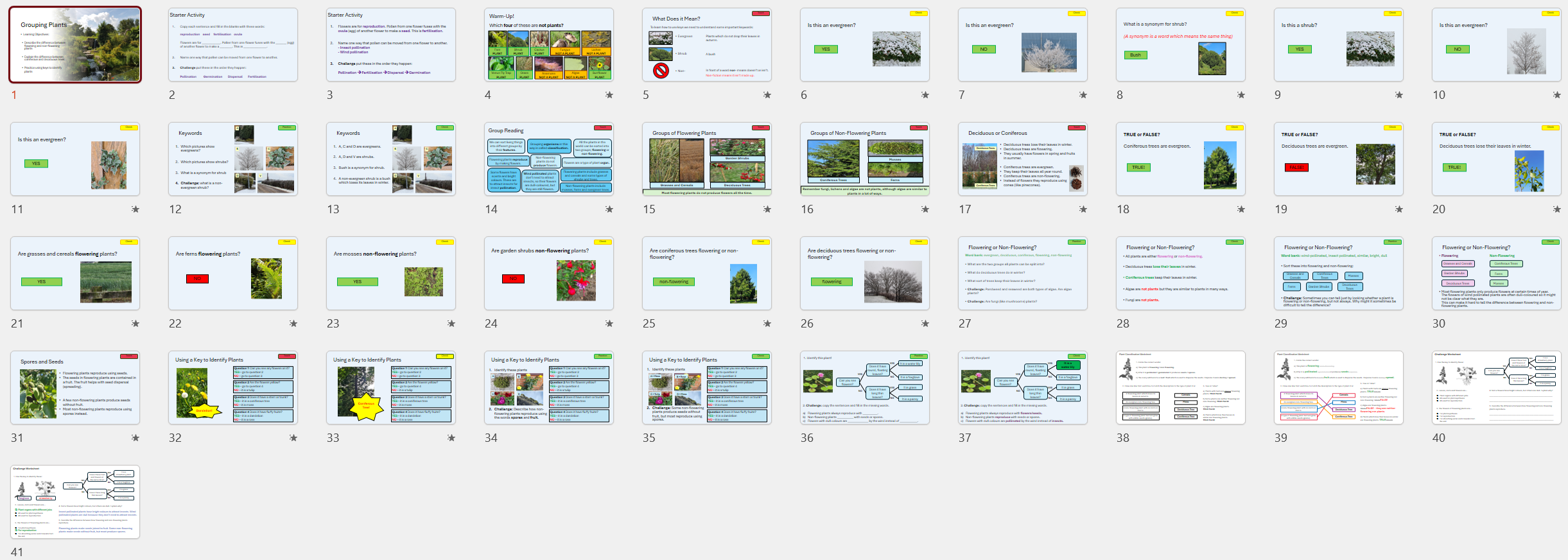Screen dimensions: 1568x560
Task: Select the Grouping Plants title slide thumbnail
Action: (75, 45)
